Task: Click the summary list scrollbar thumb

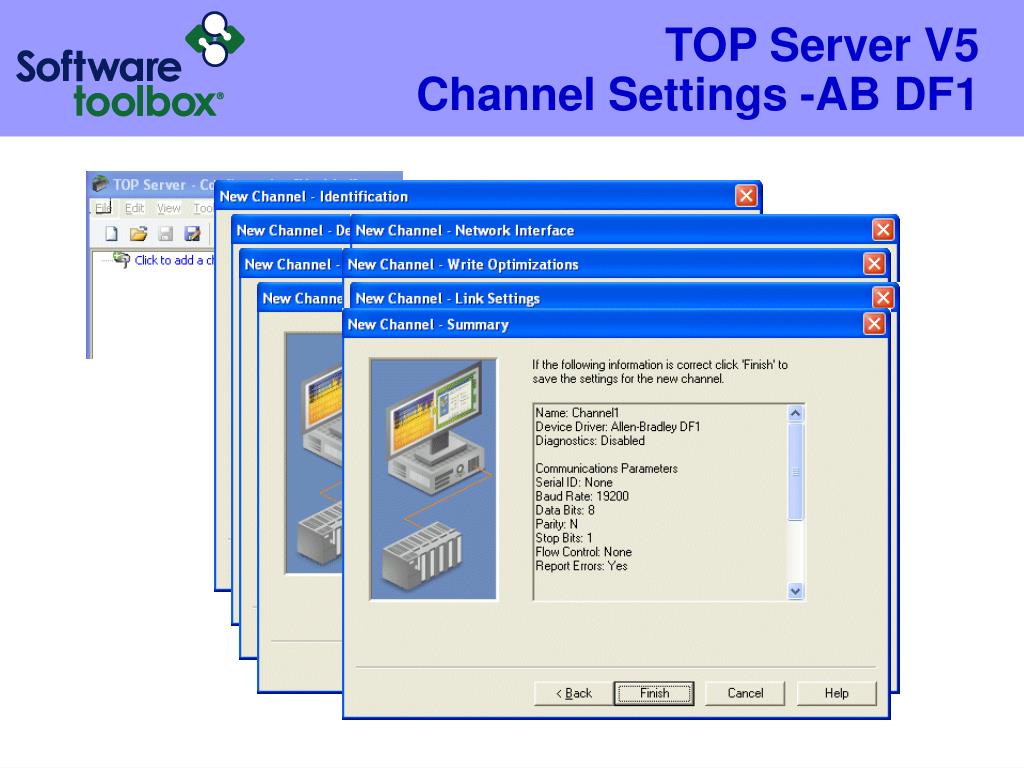Action: (x=795, y=472)
